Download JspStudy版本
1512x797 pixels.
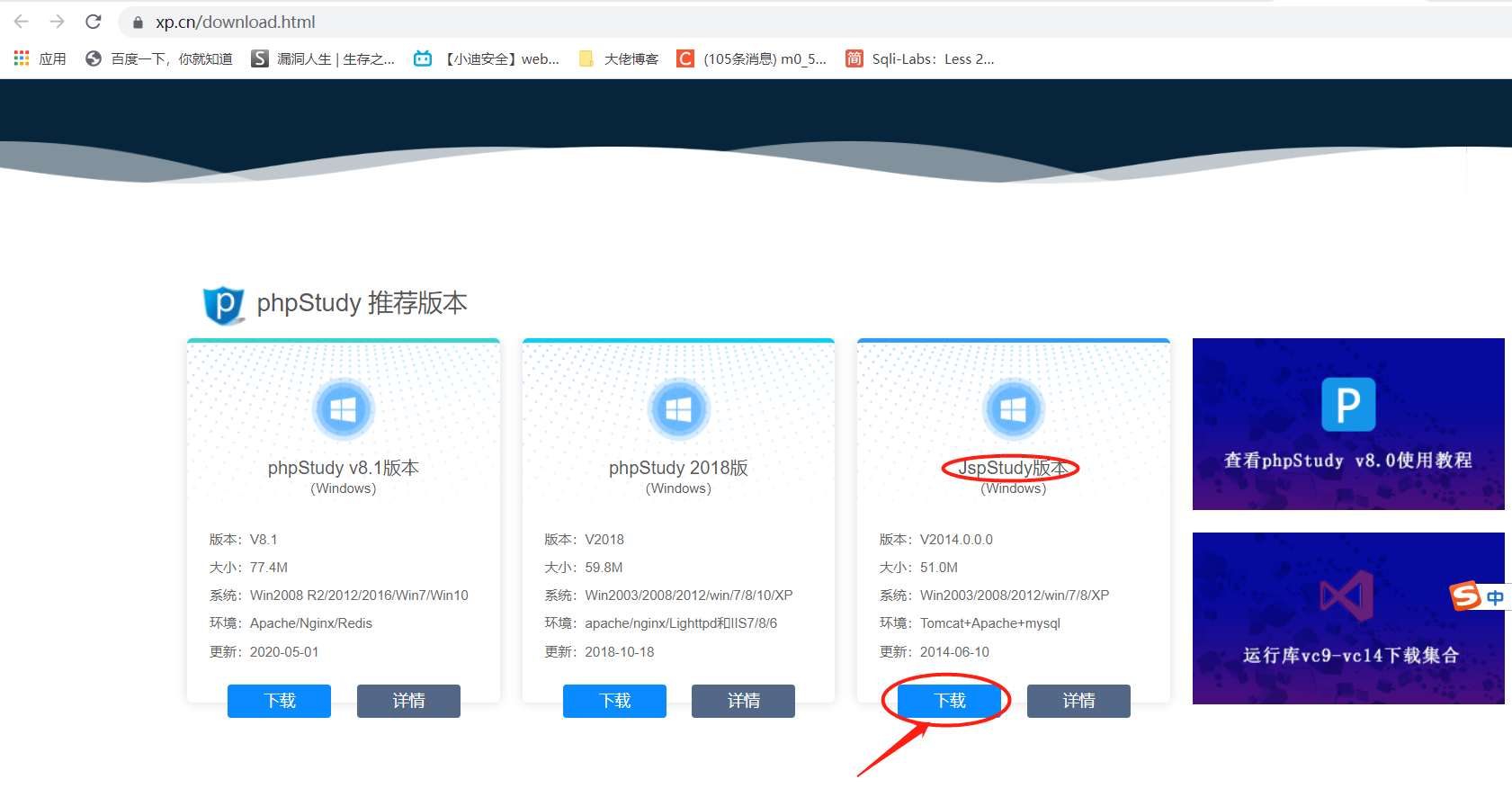[950, 701]
